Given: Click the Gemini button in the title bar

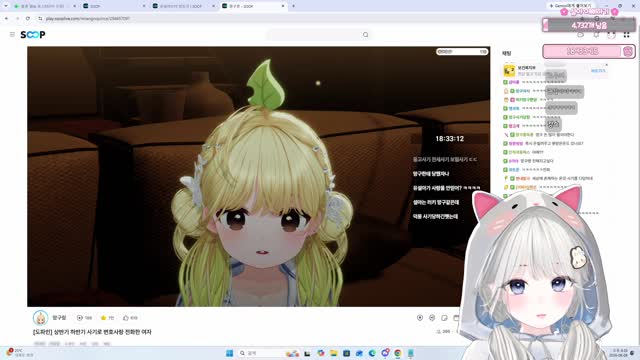Looking at the screenshot, I should point(571,6).
